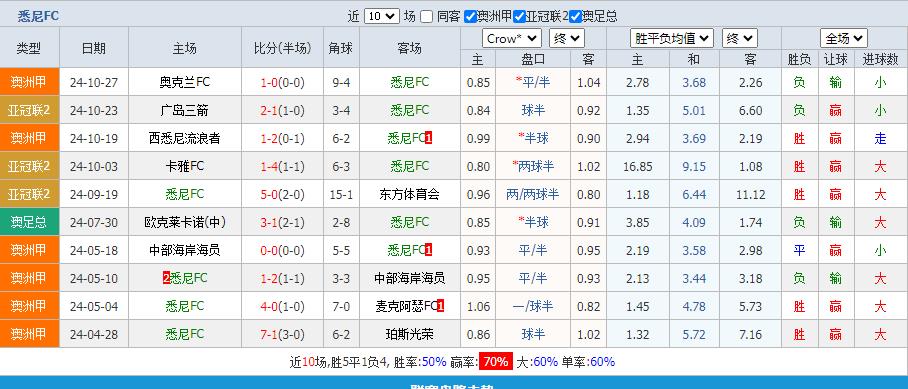Image resolution: width=908 pixels, height=389 pixels.
Task: Open 珀斯光荣 away team link
Action: 409,334
